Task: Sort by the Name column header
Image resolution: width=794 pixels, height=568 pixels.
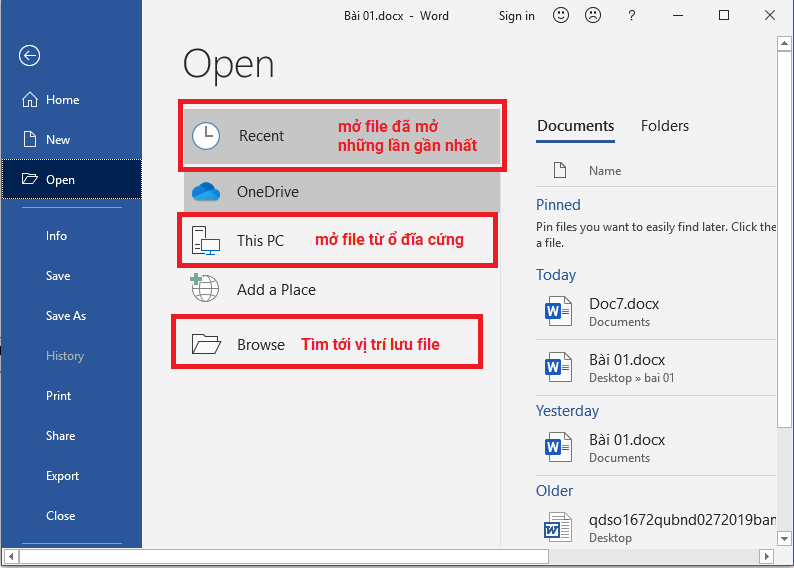Action: [605, 171]
